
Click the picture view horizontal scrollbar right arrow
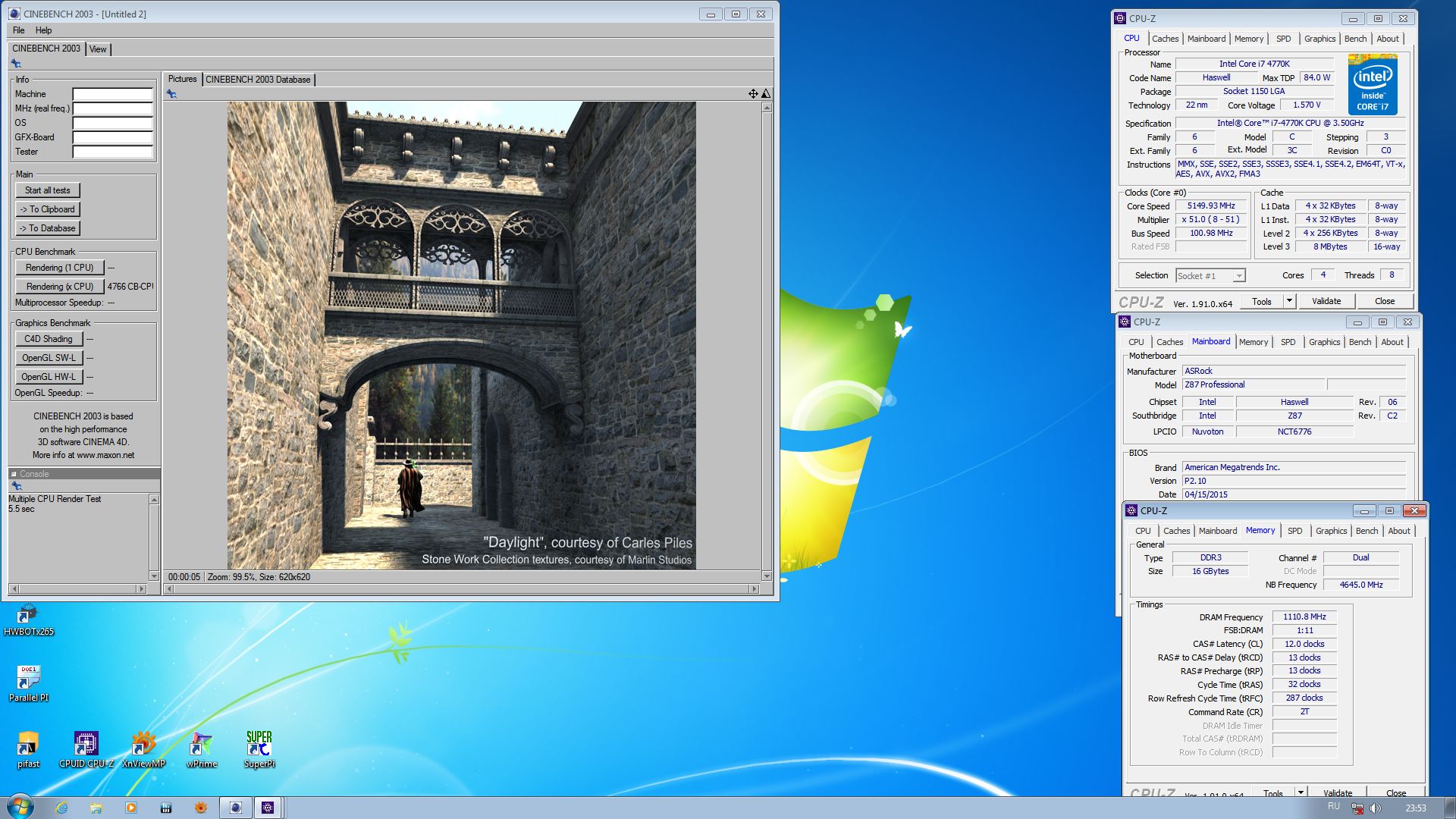pos(754,588)
